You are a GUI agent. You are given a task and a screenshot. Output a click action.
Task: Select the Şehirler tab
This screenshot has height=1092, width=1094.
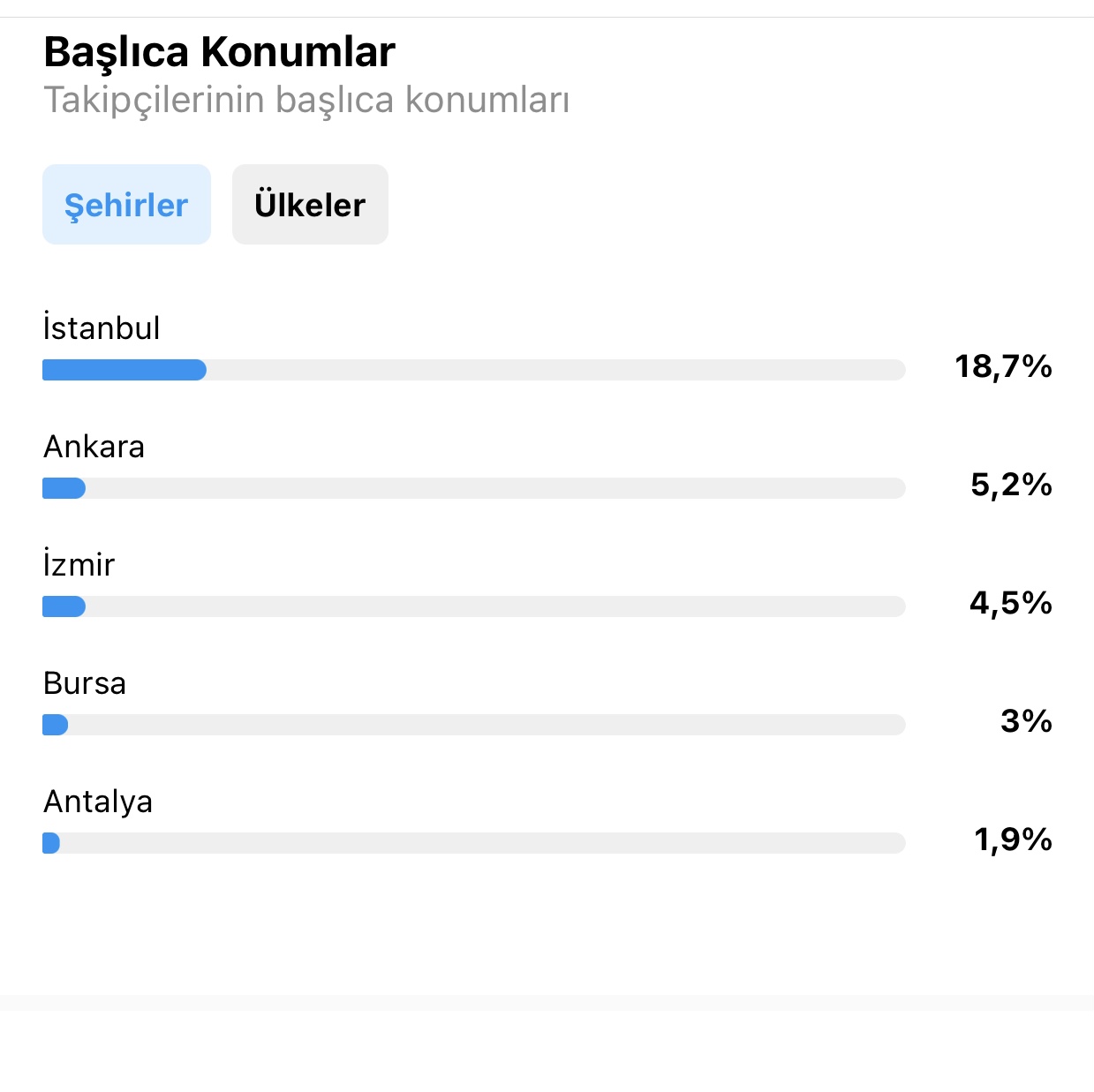[x=126, y=204]
